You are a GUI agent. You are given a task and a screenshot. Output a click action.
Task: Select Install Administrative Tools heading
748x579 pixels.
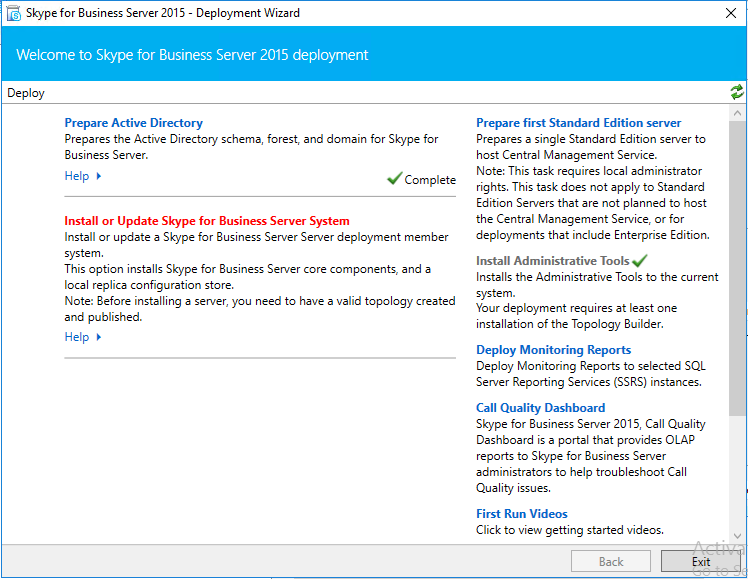coord(552,260)
